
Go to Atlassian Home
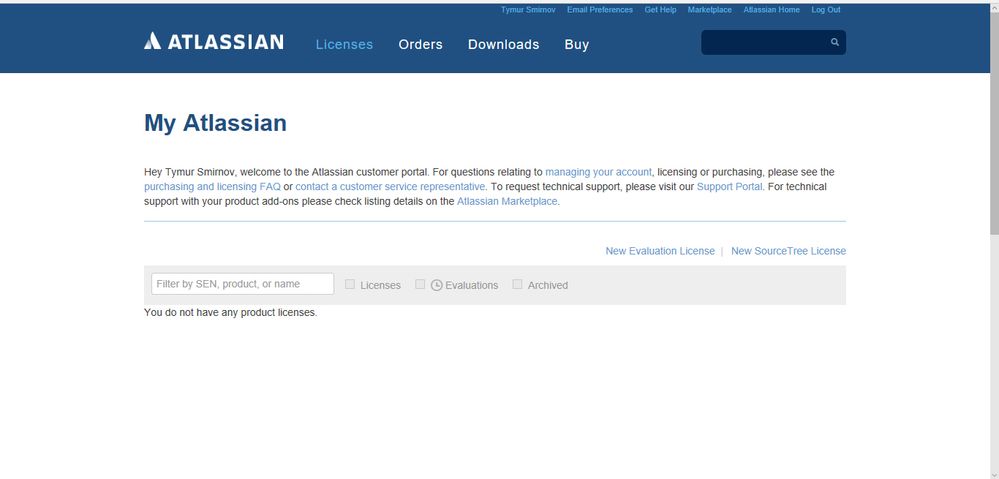coord(772,10)
